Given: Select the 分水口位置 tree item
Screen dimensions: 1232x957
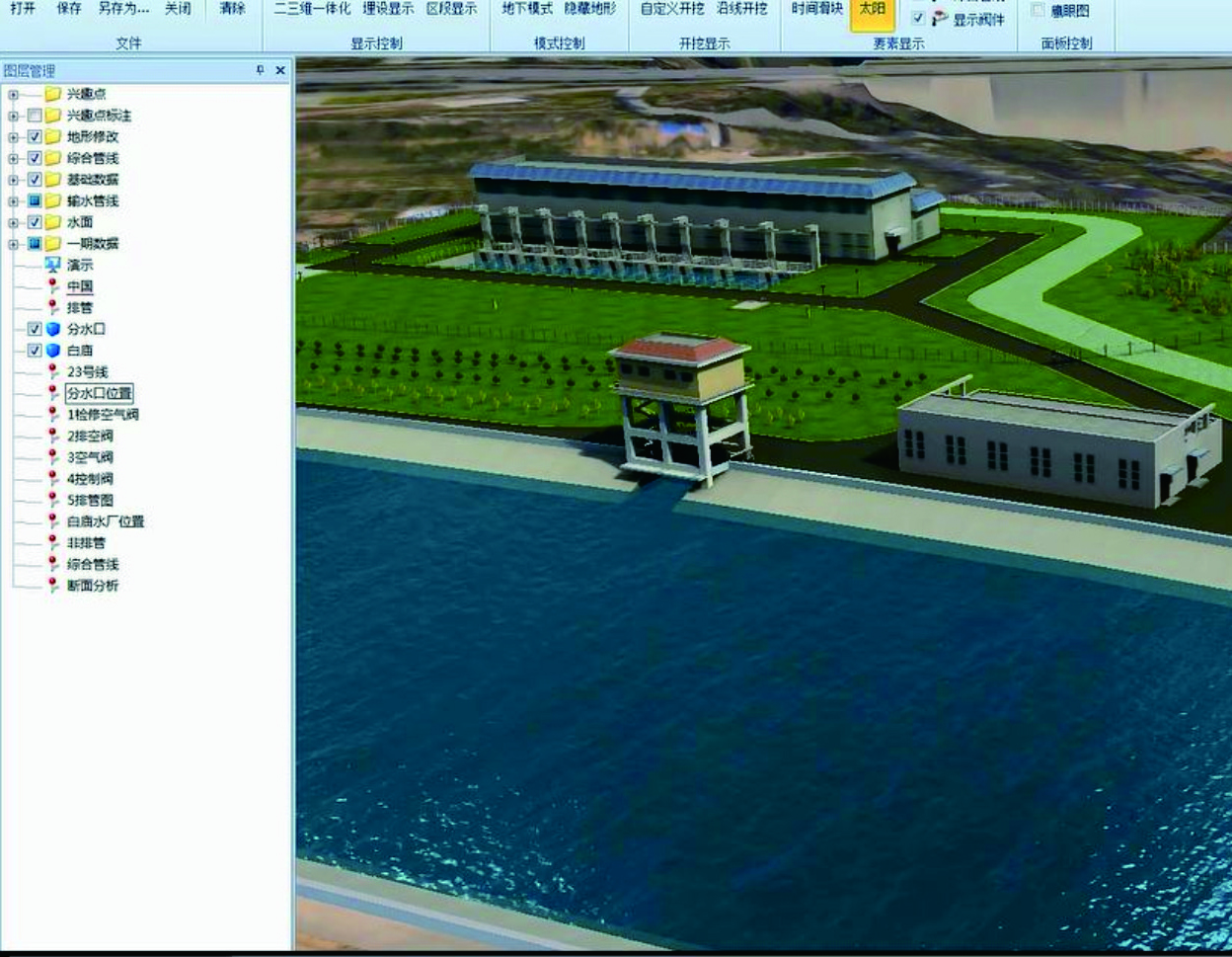Looking at the screenshot, I should coord(99,393).
